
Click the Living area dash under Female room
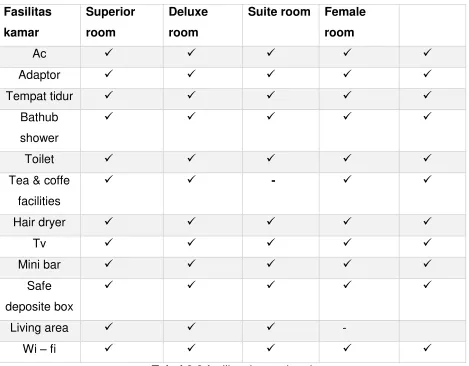click(345, 329)
